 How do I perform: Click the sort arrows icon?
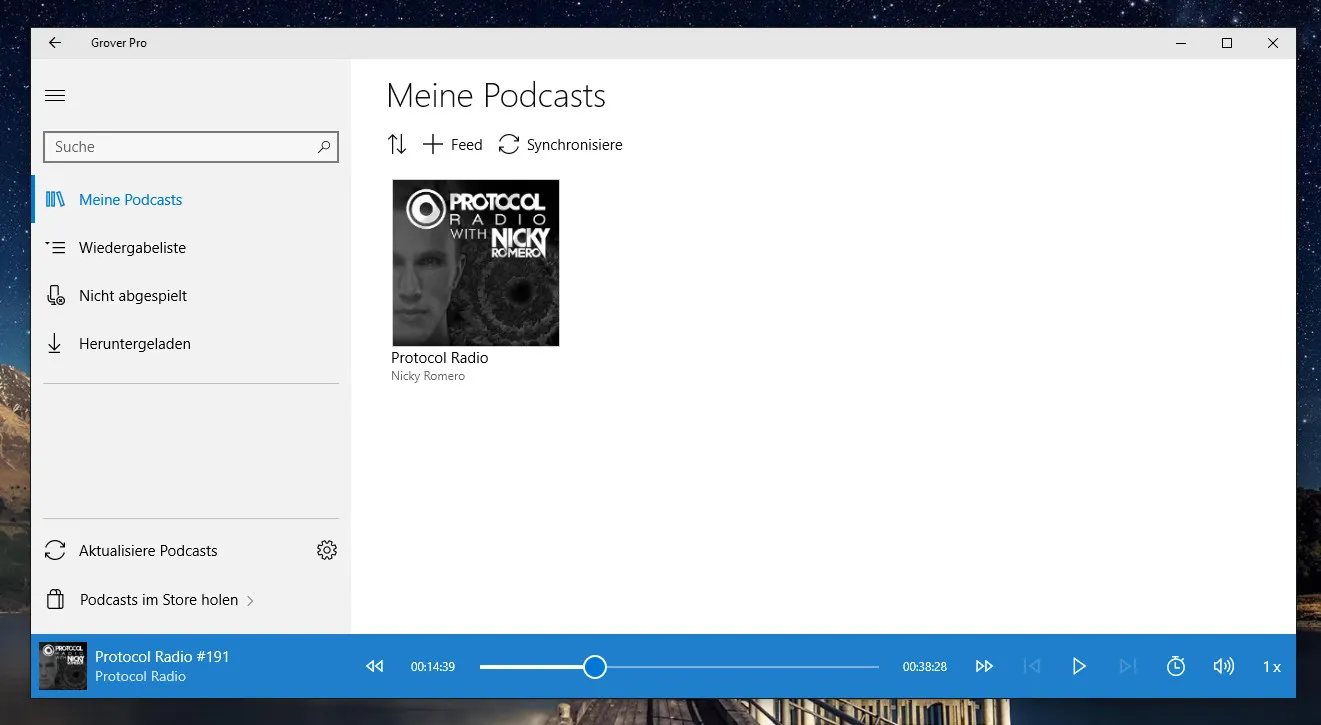(x=397, y=145)
